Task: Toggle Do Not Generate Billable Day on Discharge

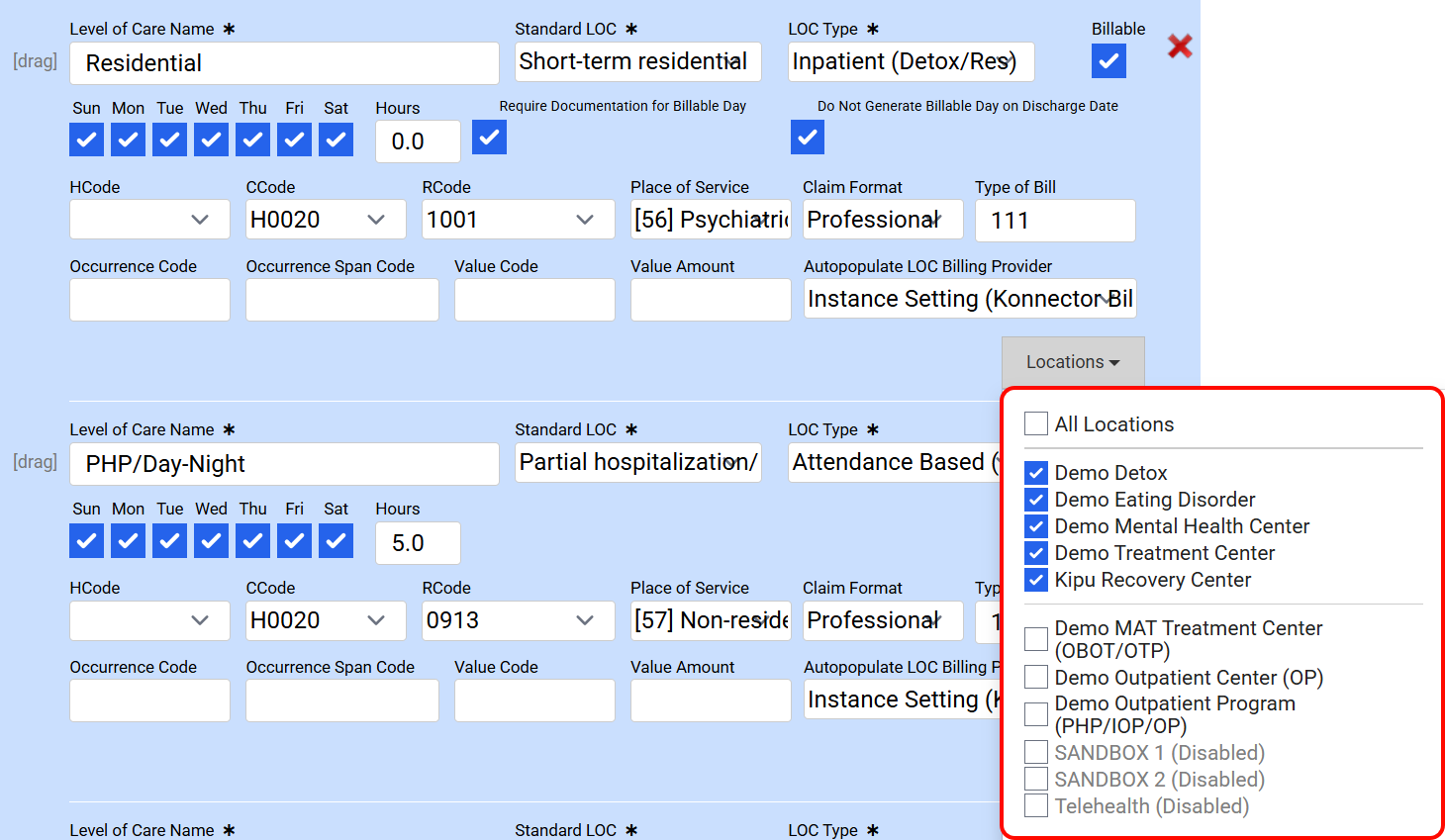Action: (808, 138)
